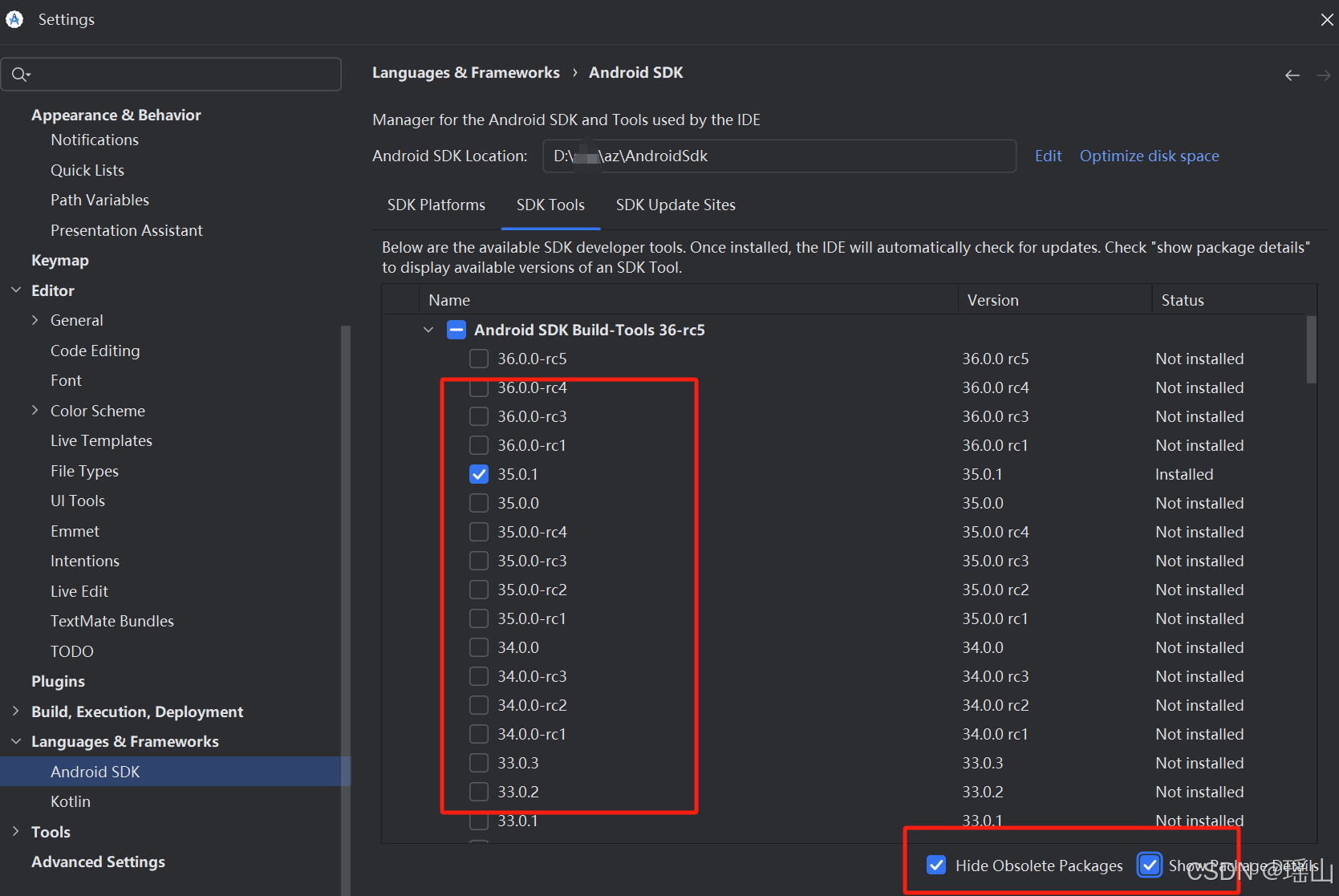This screenshot has width=1339, height=896.
Task: Sort by the Status column header
Action: (x=1234, y=299)
